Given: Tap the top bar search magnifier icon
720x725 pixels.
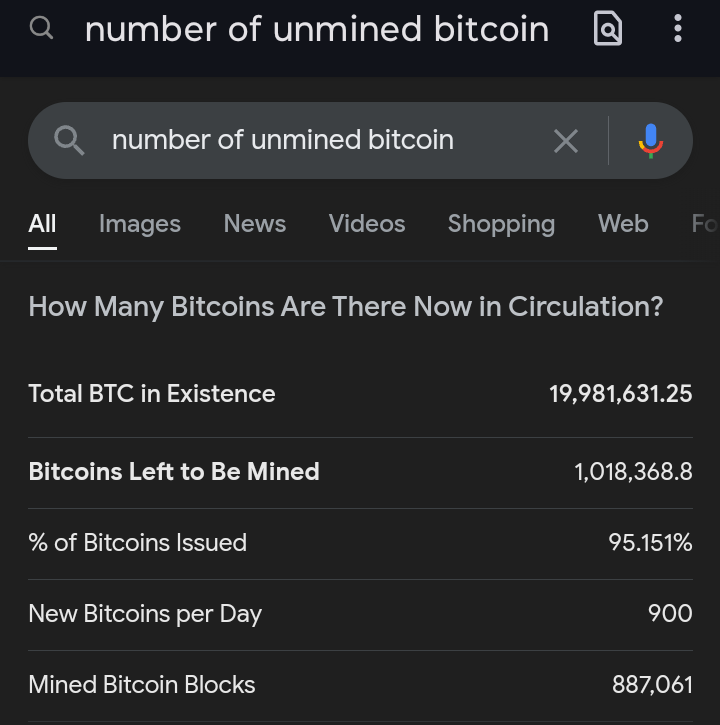Looking at the screenshot, I should [x=41, y=28].
